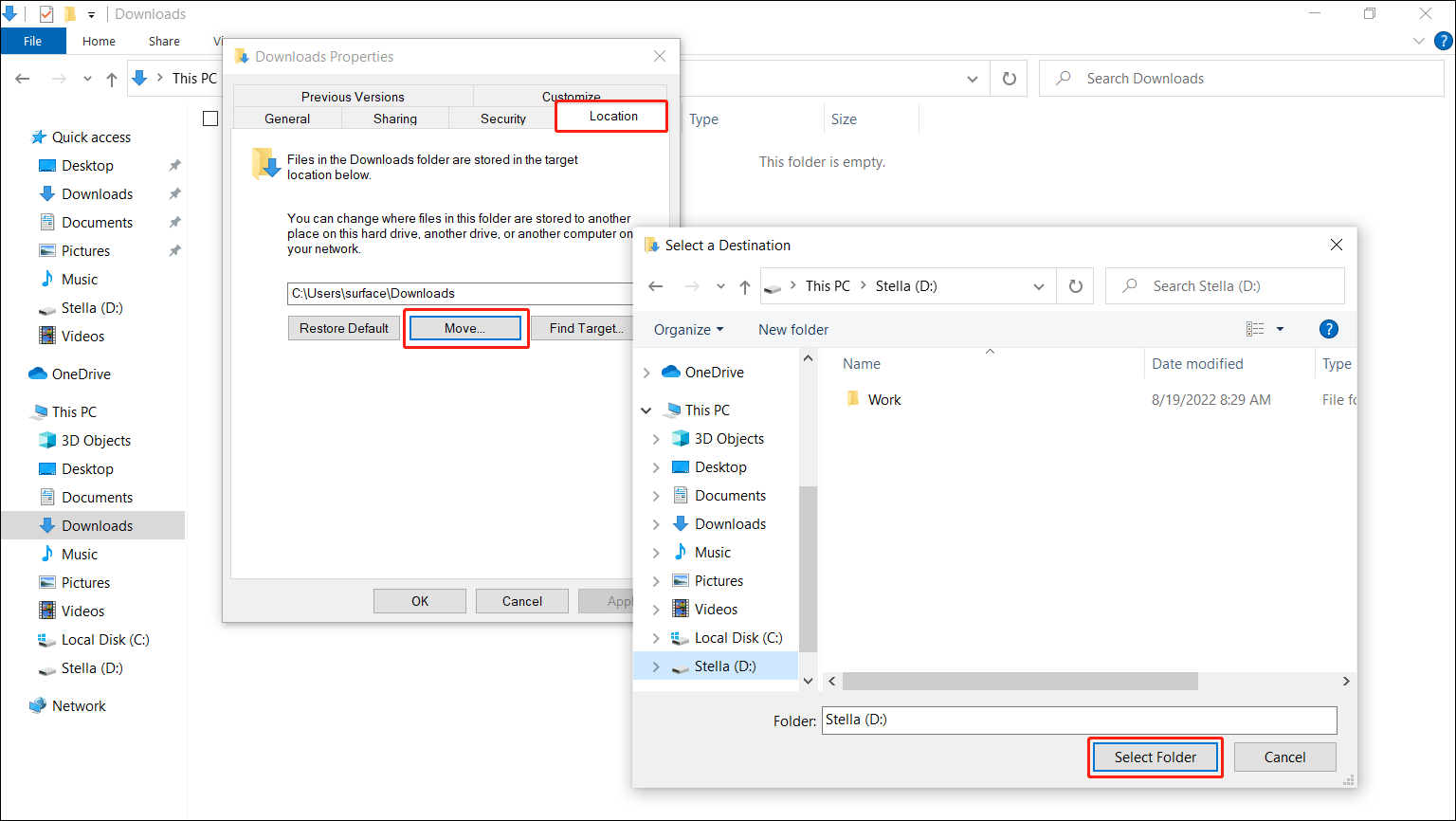The image size is (1456, 821).
Task: Open Explorer address bar history dropdown
Action: tap(972, 79)
